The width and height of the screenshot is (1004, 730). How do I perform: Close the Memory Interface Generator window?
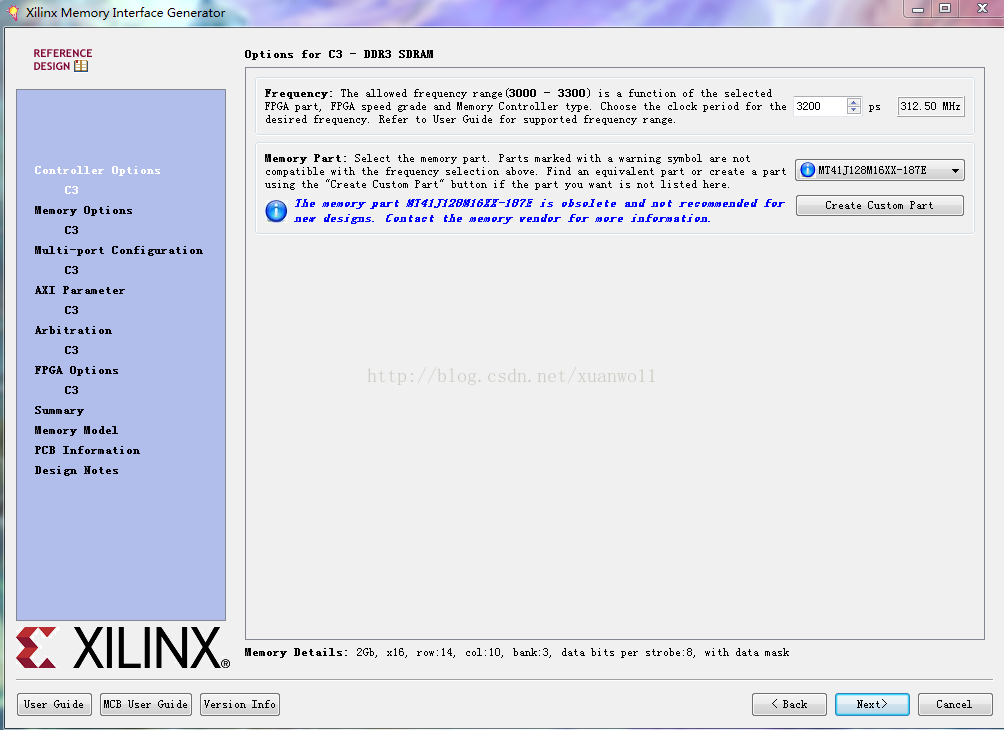[982, 9]
